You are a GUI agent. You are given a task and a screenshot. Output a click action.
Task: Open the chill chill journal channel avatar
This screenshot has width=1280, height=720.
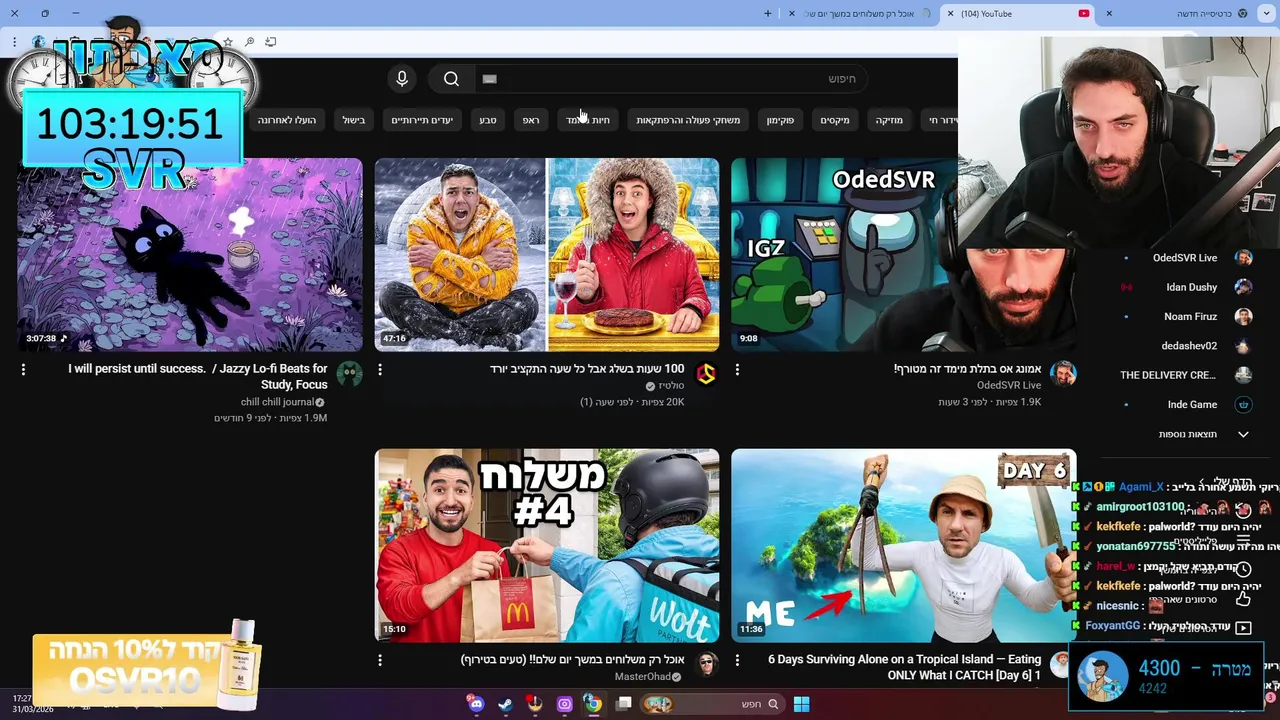tap(349, 374)
